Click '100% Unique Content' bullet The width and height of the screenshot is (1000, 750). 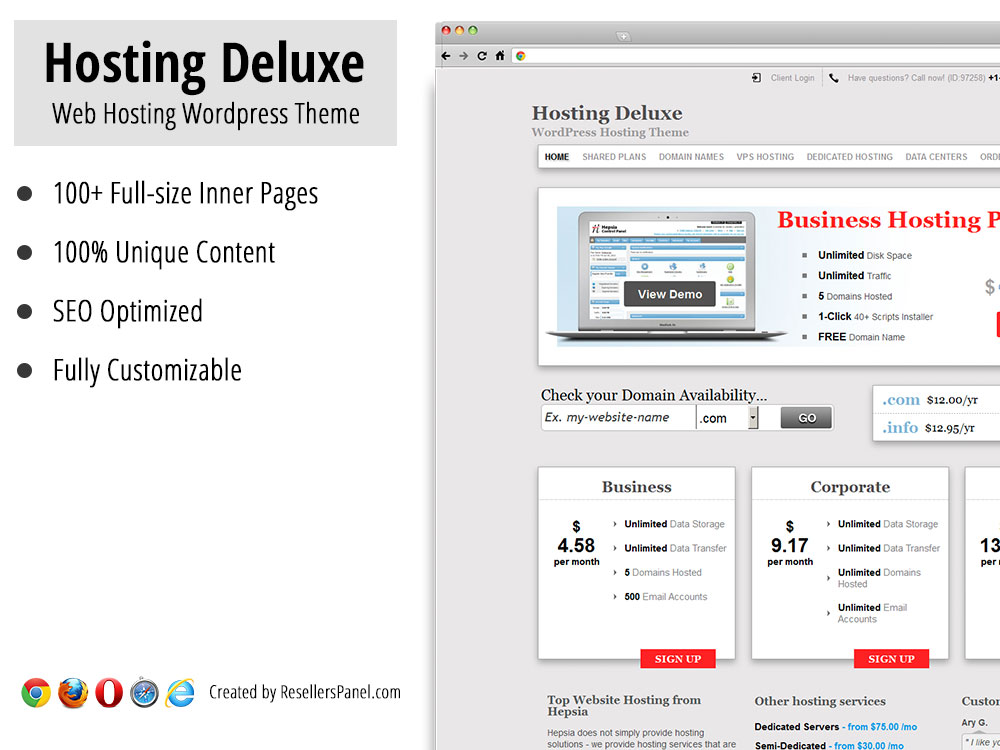pos(164,253)
